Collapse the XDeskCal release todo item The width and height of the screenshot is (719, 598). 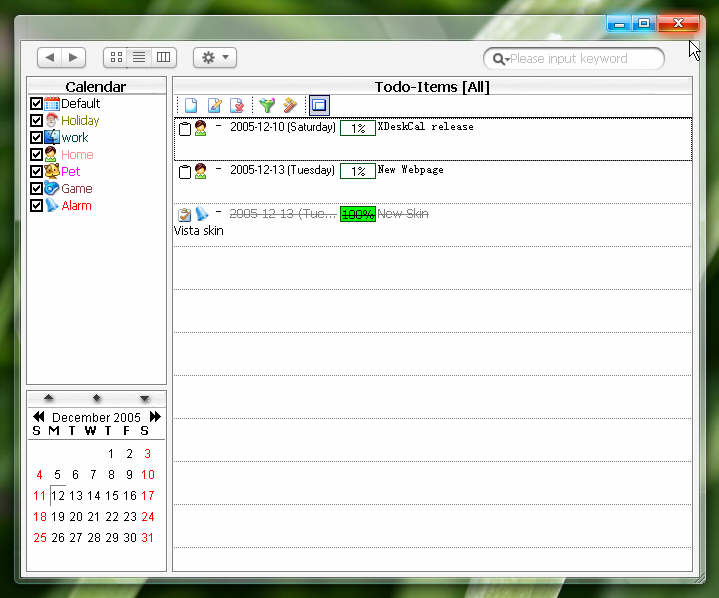coord(219,125)
